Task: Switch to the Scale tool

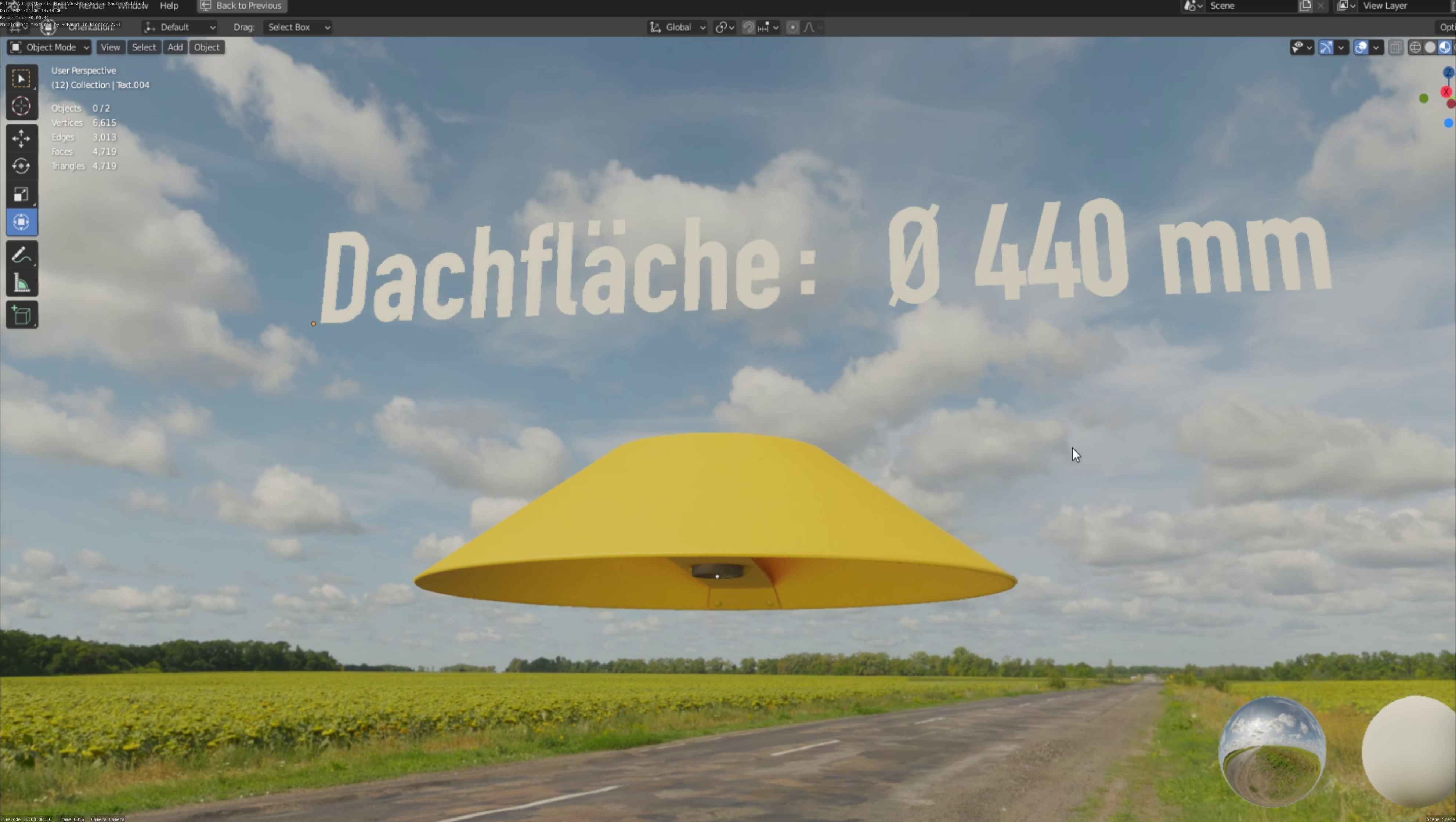Action: [21, 194]
